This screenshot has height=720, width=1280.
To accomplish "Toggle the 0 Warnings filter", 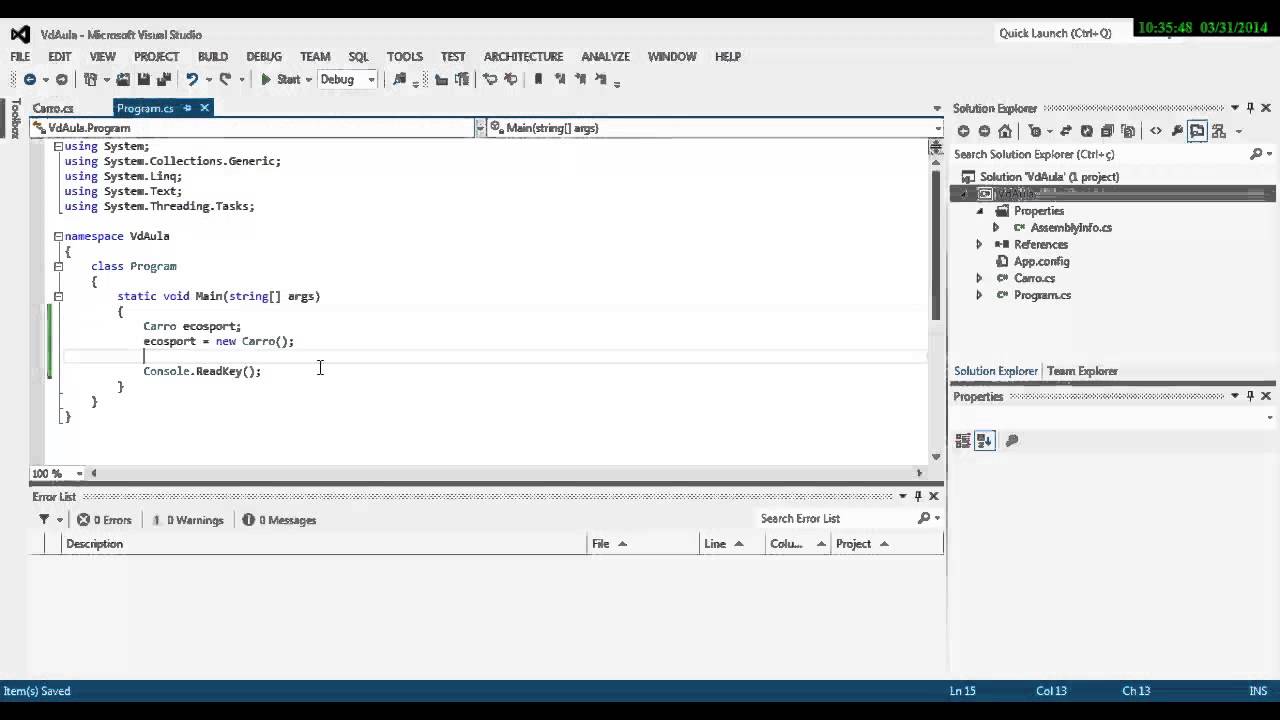I will (187, 520).
